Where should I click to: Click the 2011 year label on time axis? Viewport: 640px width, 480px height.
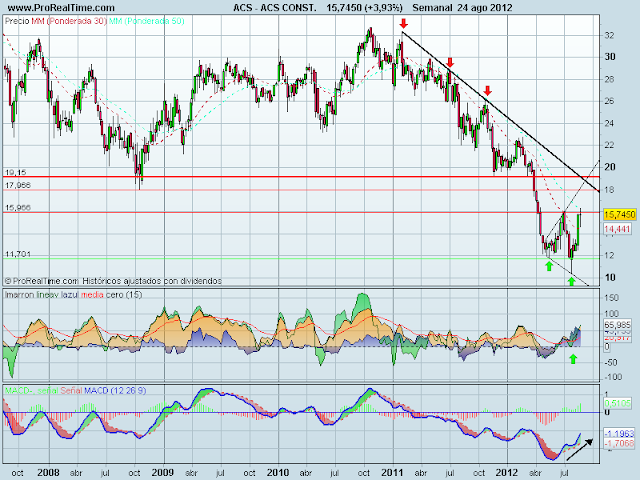point(392,473)
